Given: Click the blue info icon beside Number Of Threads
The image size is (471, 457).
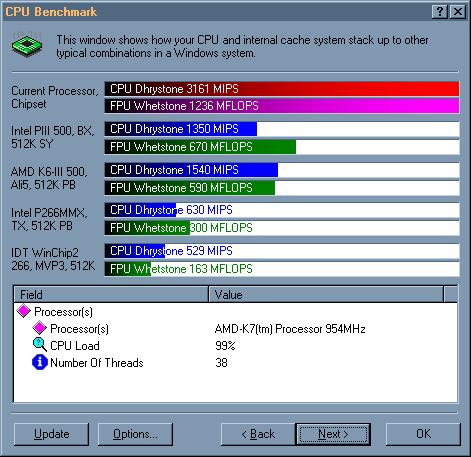Looking at the screenshot, I should [40, 362].
